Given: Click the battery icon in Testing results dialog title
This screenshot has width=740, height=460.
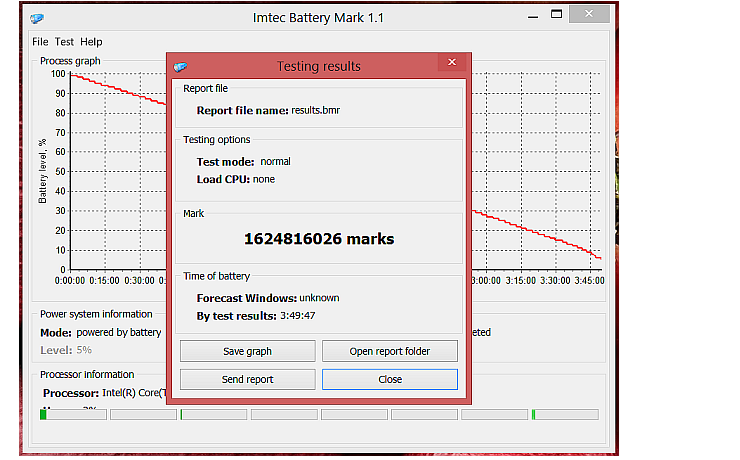Looking at the screenshot, I should 180,67.
